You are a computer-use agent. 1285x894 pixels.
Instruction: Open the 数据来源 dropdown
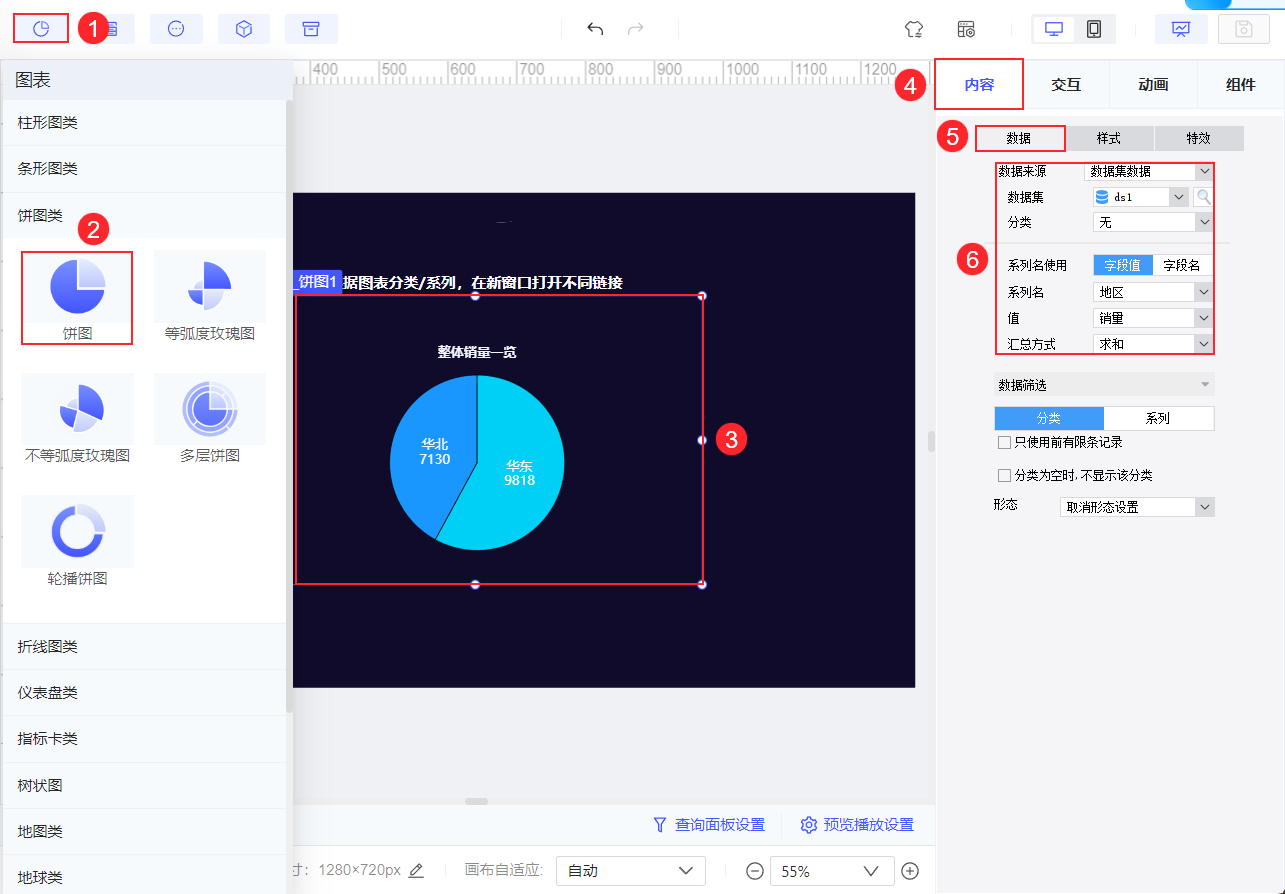1149,172
